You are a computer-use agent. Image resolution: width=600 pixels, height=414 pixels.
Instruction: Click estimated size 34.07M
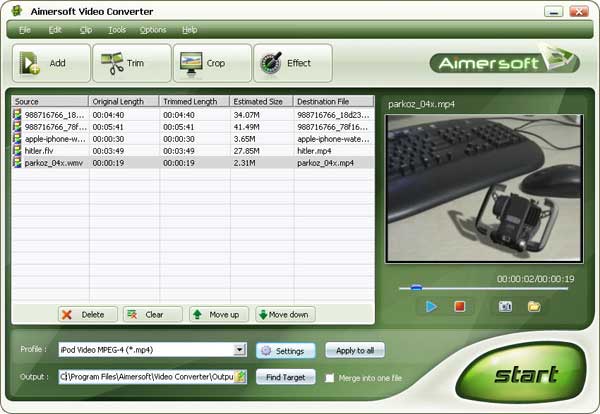246,115
